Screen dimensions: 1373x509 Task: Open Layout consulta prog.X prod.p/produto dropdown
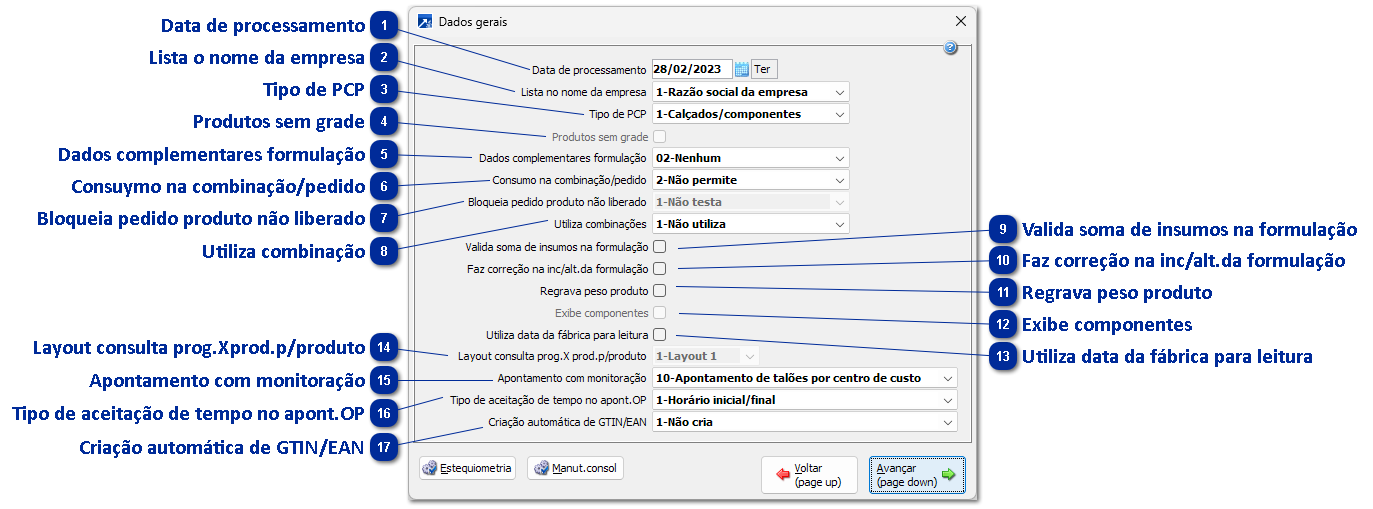pos(705,356)
